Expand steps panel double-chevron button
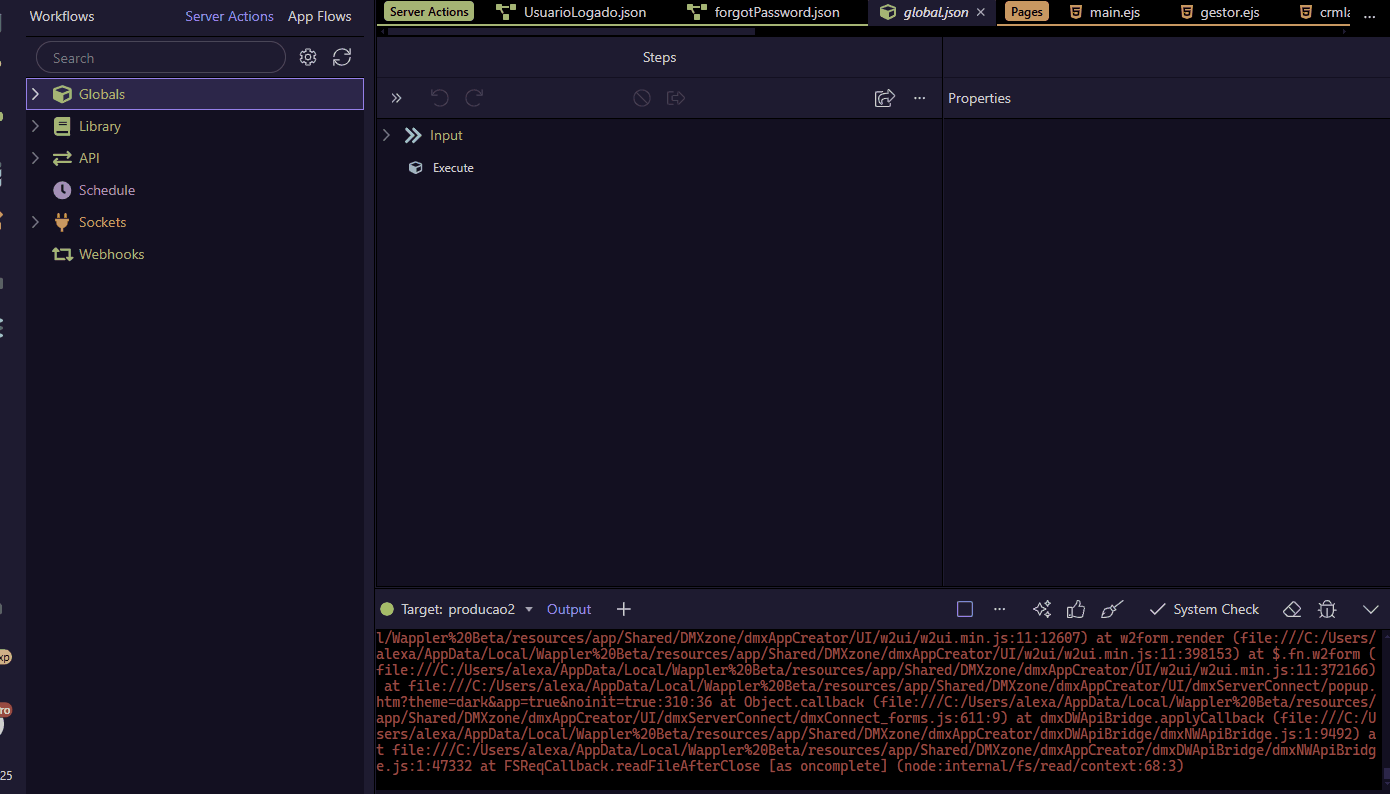The width and height of the screenshot is (1390, 794). (396, 98)
